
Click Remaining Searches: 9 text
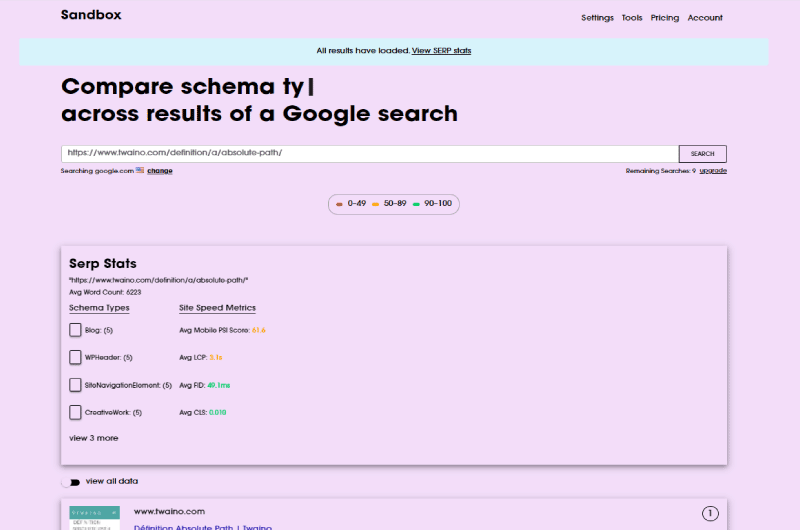point(661,171)
